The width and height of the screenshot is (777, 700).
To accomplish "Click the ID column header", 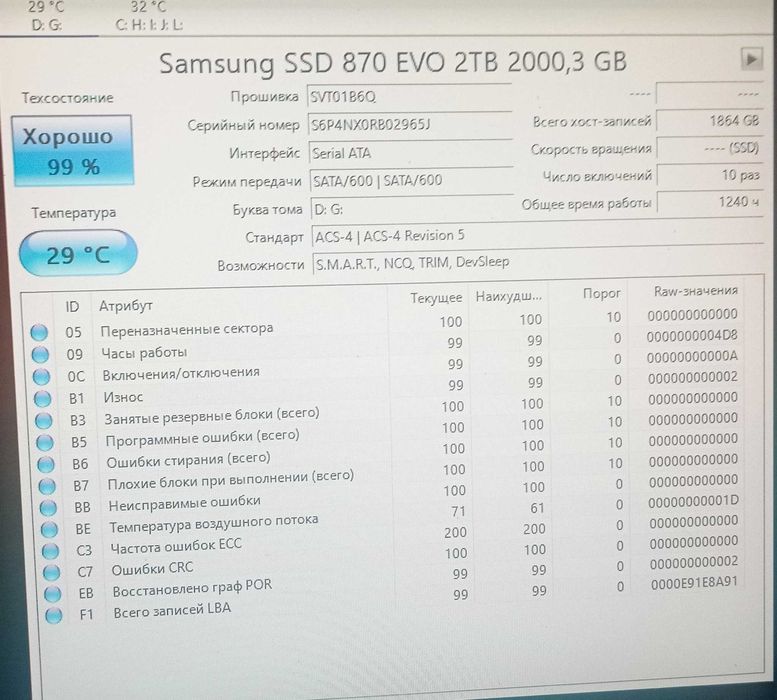I will (72, 307).
